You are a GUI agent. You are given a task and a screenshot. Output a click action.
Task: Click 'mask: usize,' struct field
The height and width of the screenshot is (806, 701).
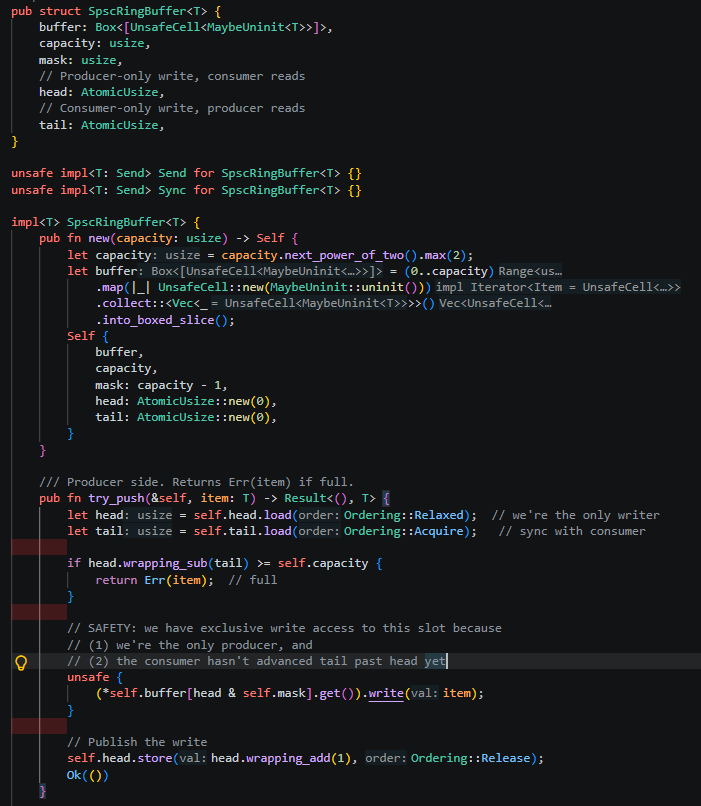(x=81, y=60)
